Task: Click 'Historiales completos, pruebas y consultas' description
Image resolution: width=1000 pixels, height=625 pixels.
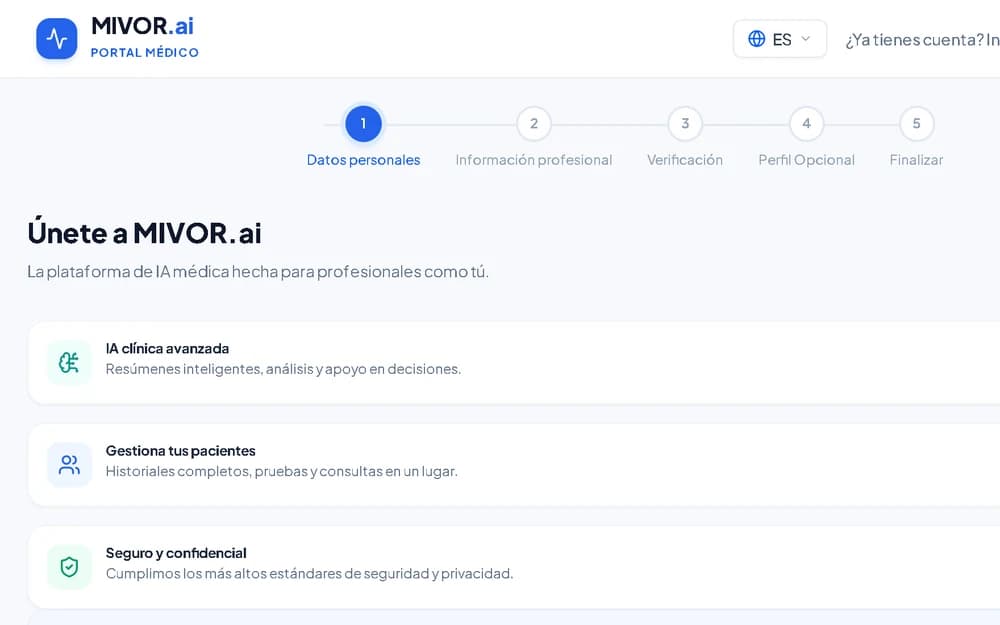Action: click(x=281, y=471)
